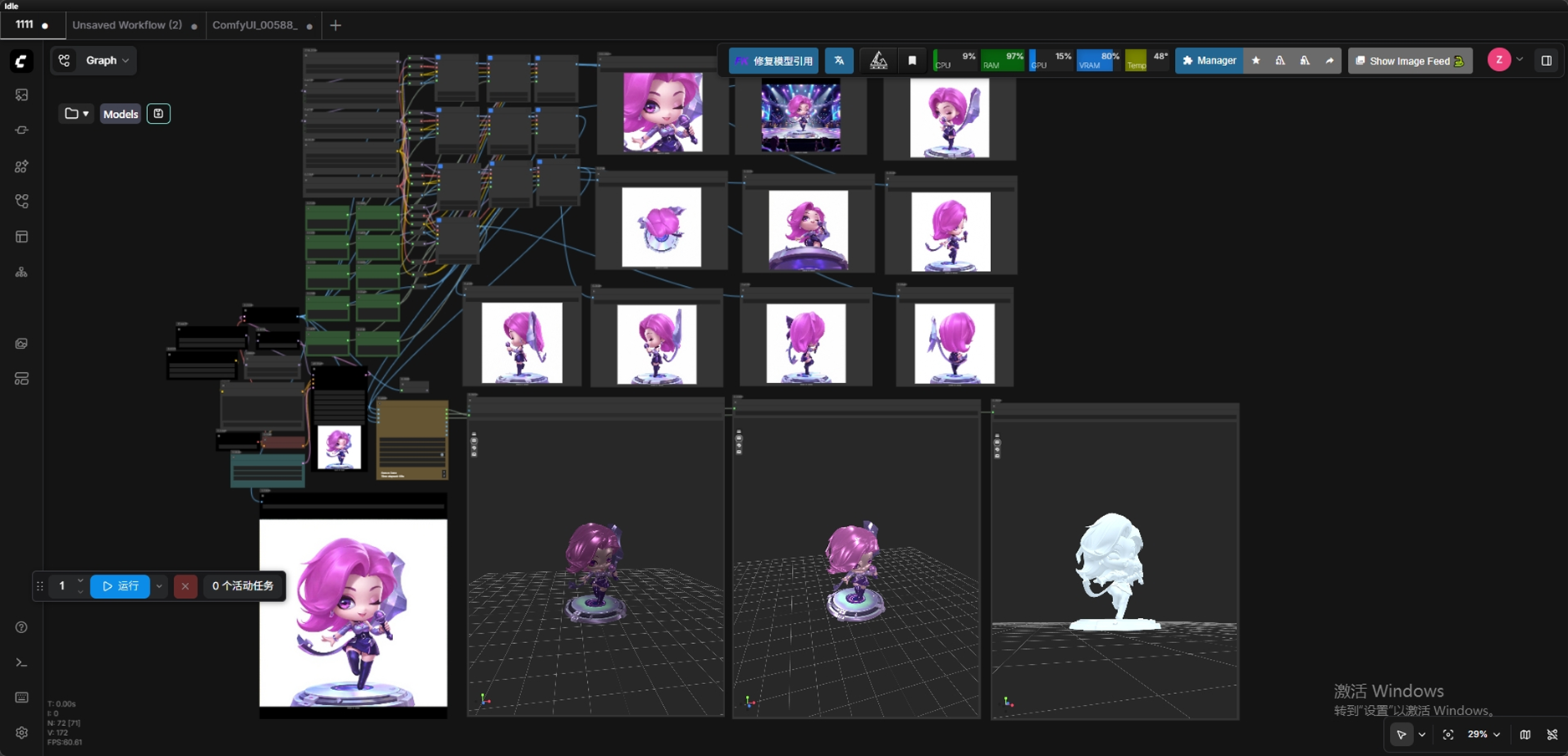Open the Manager button
1568x756 pixels.
pos(1208,61)
